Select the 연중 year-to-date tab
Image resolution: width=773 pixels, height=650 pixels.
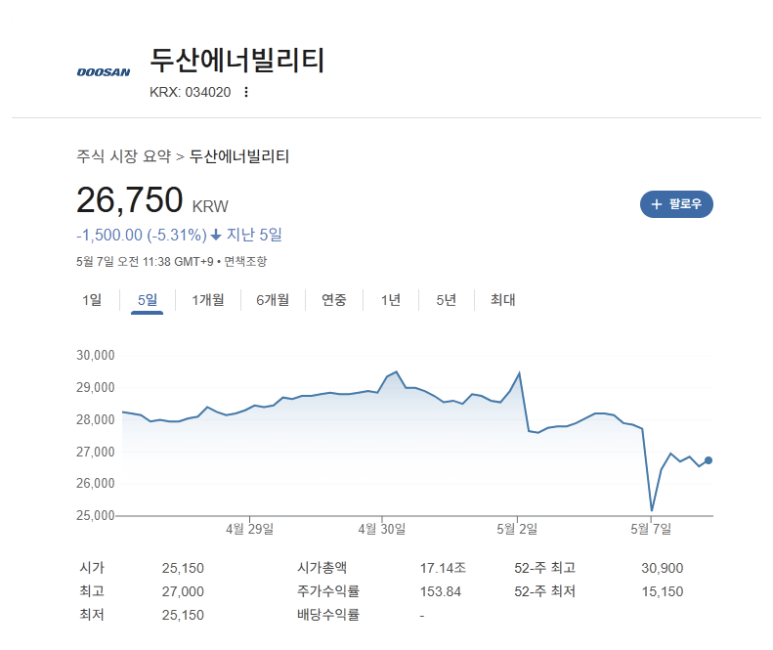[x=334, y=299]
